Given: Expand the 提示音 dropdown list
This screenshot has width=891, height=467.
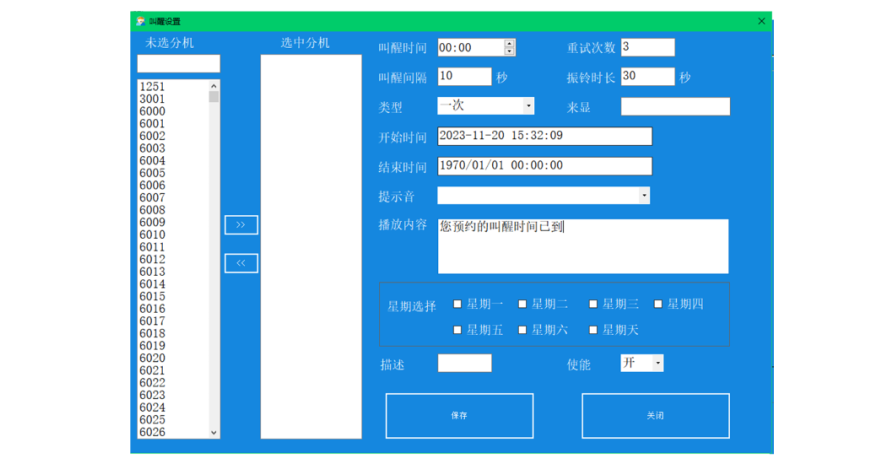Looking at the screenshot, I should (x=643, y=196).
